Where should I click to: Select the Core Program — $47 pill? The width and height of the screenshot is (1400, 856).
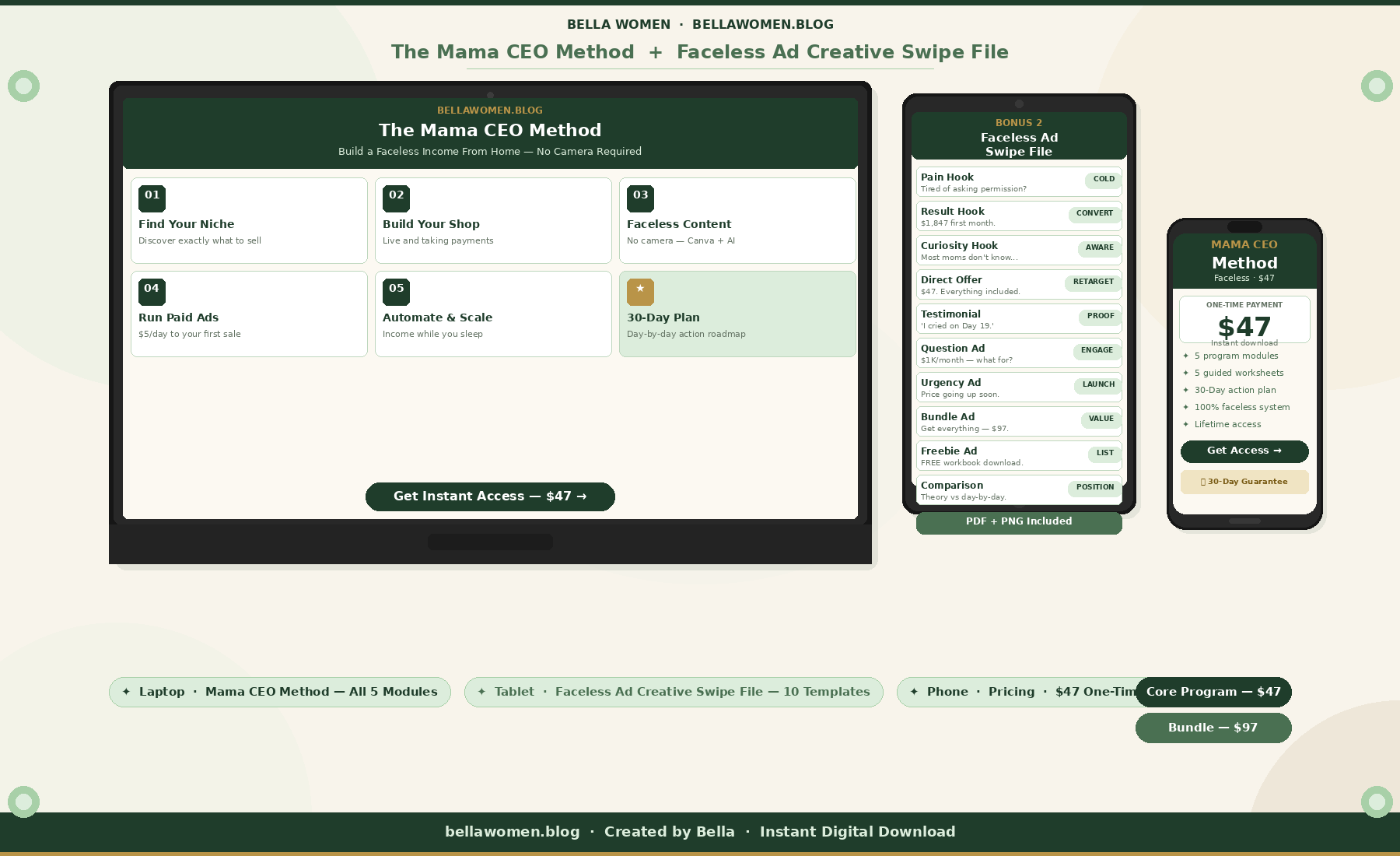click(x=1213, y=692)
